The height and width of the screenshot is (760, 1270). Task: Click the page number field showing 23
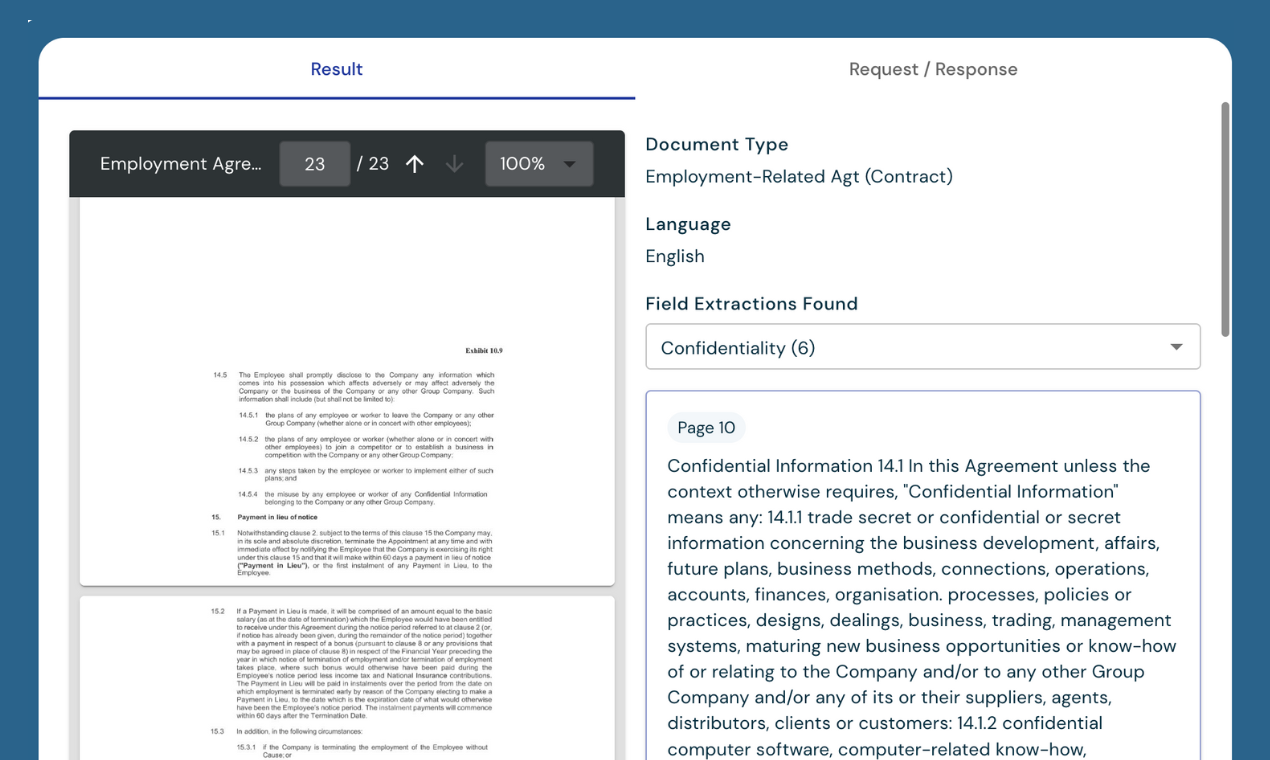[x=315, y=164]
